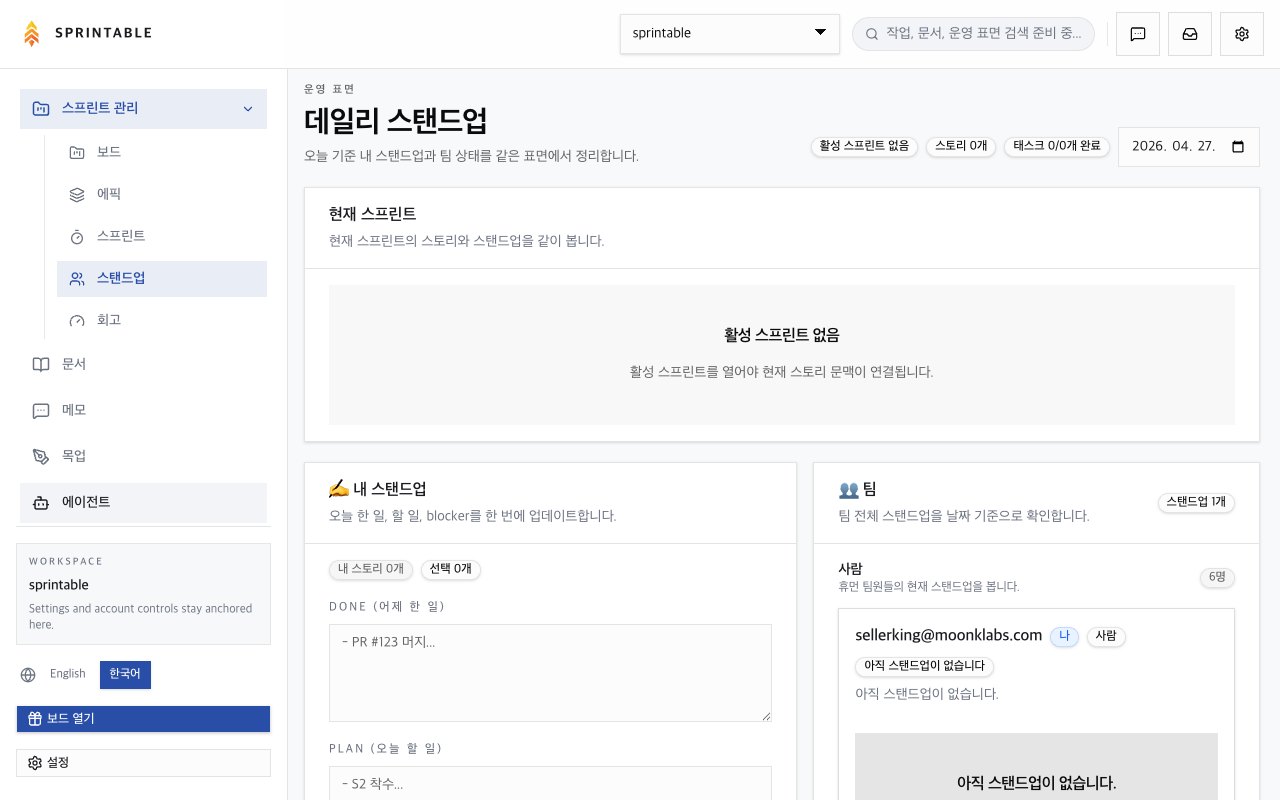Click the 나 tag beside sellerking
1280x800 pixels.
[x=1064, y=636]
